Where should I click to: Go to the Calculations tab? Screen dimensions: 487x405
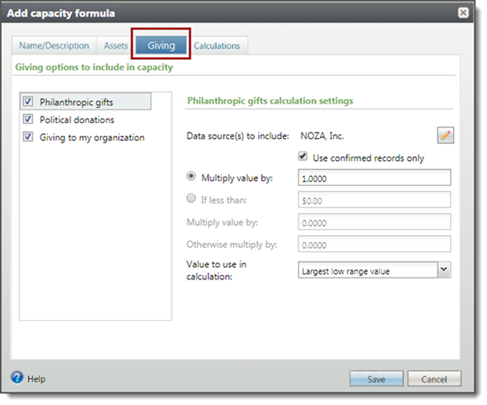point(217,46)
